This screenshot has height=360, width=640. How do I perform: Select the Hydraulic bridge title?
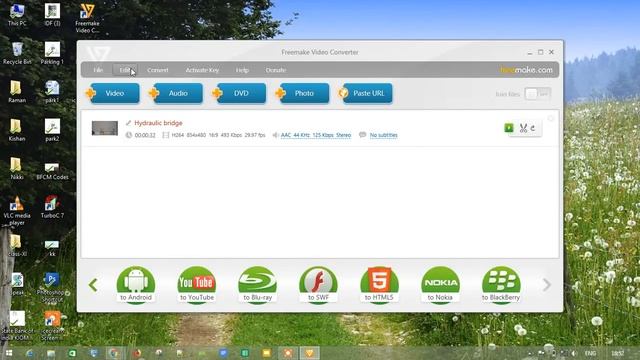(x=158, y=123)
